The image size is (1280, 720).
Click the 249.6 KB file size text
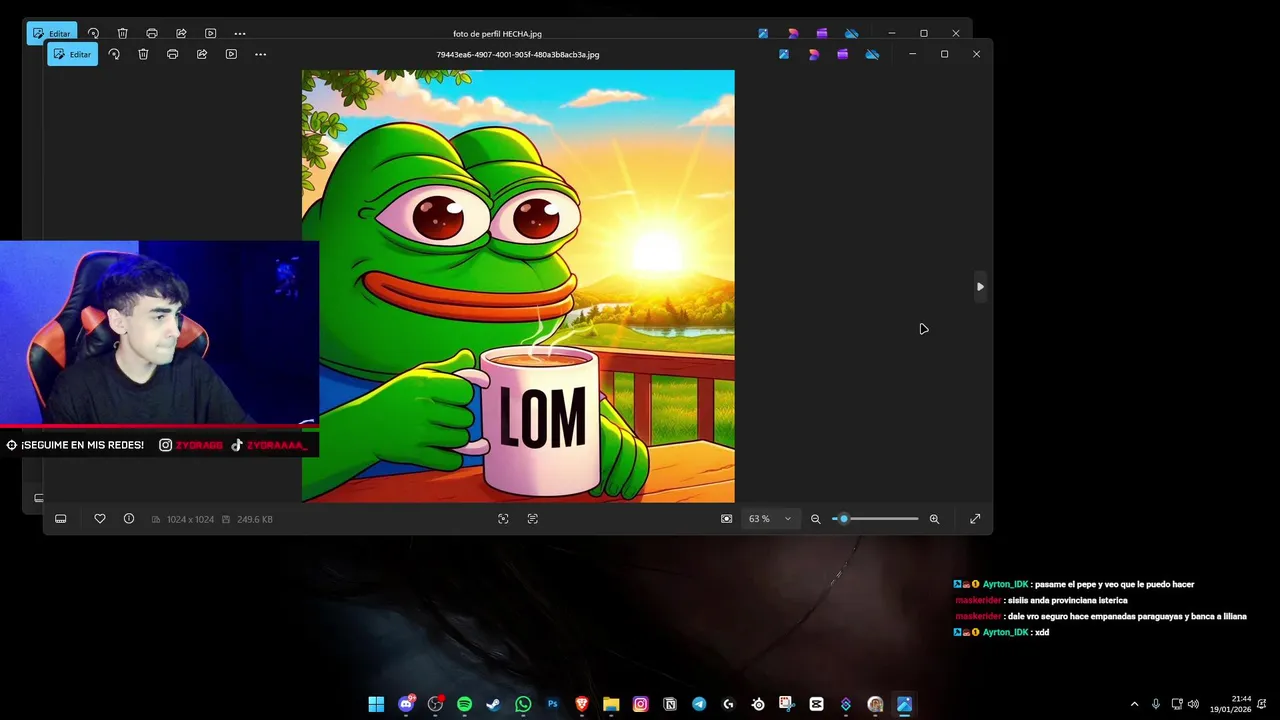pos(255,519)
